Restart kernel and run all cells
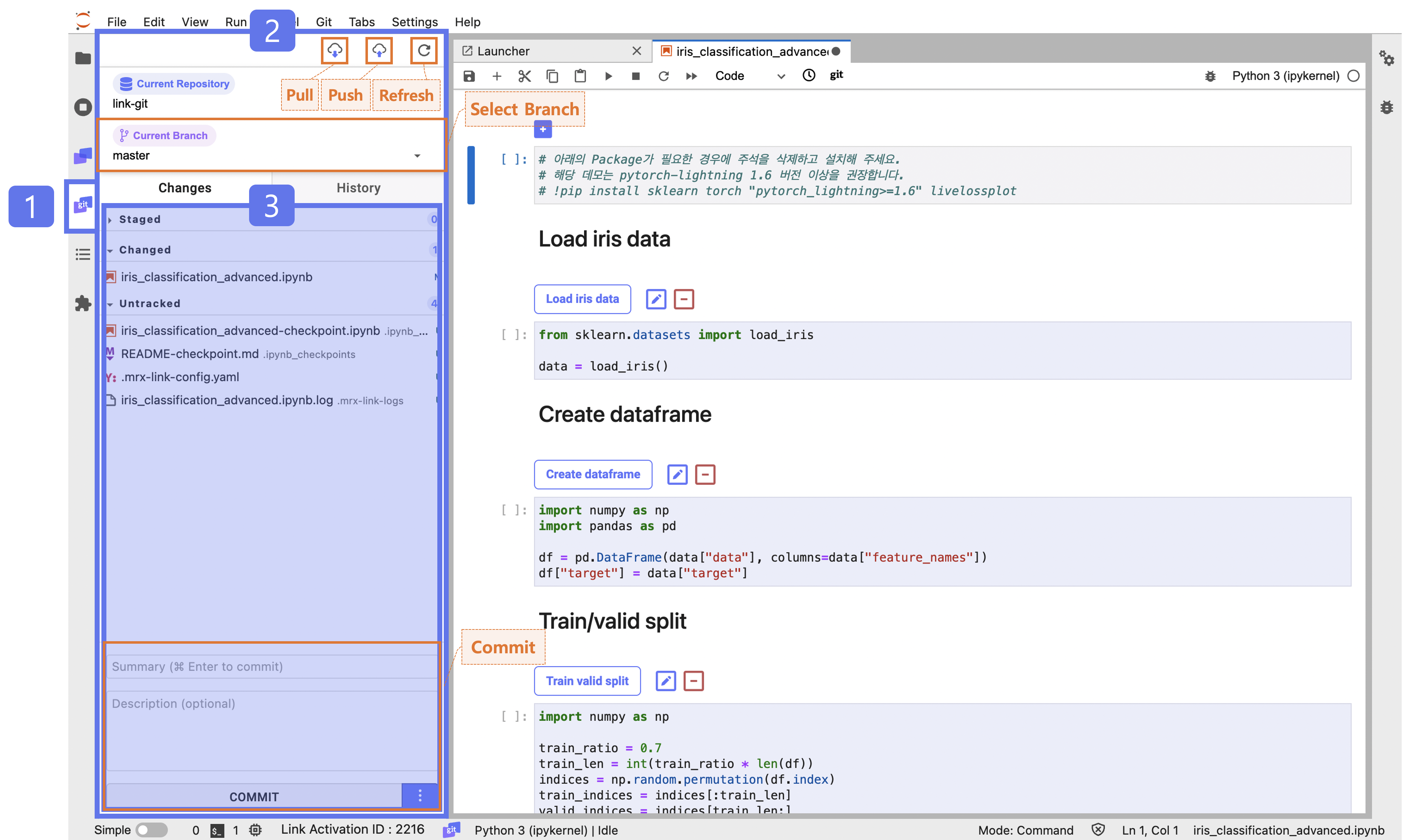Screen dimensions: 1402x840 (691, 76)
